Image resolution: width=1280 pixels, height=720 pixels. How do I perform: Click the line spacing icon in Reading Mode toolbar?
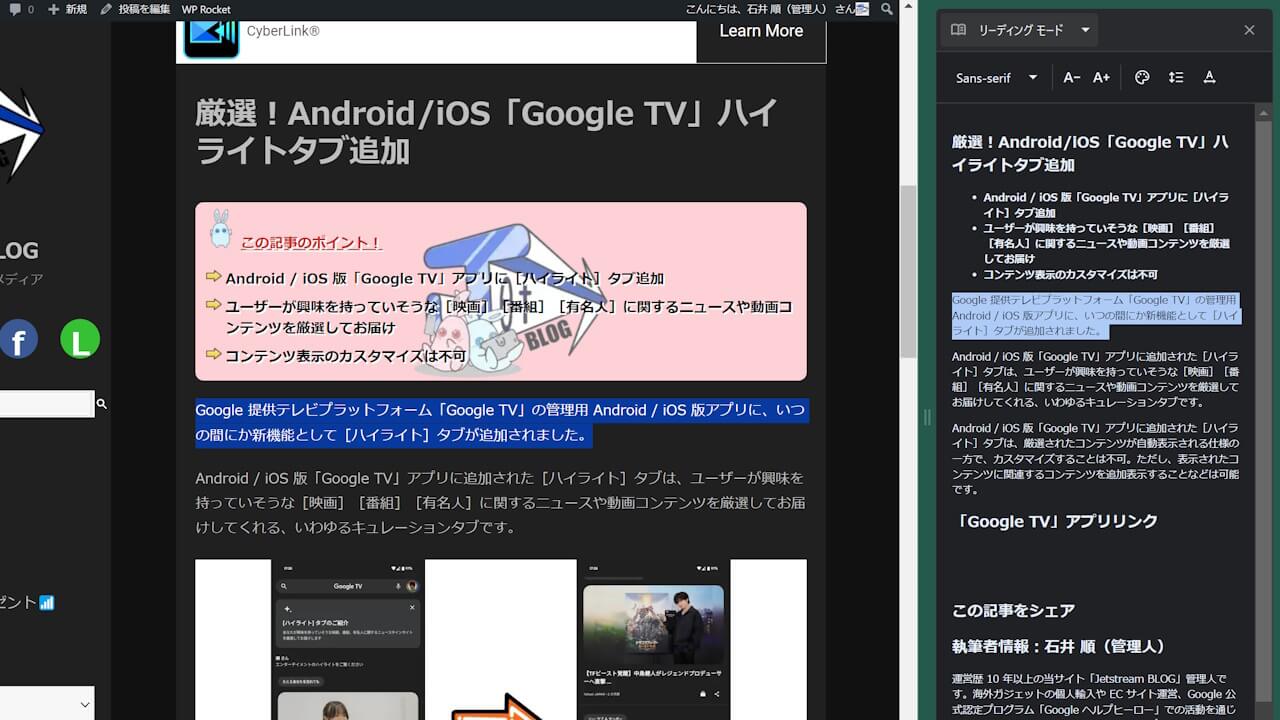click(x=1176, y=77)
